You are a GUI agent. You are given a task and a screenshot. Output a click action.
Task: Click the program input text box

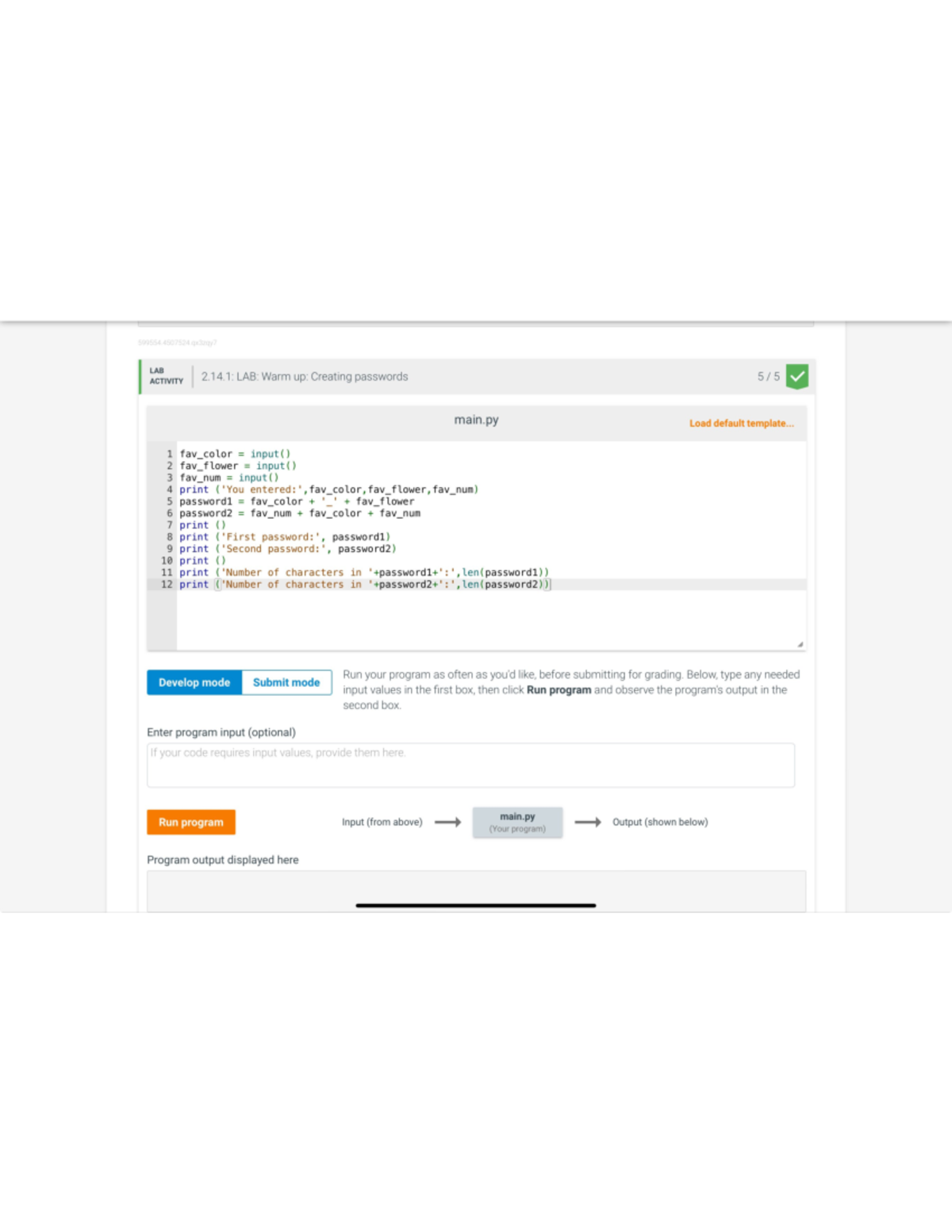[471, 763]
